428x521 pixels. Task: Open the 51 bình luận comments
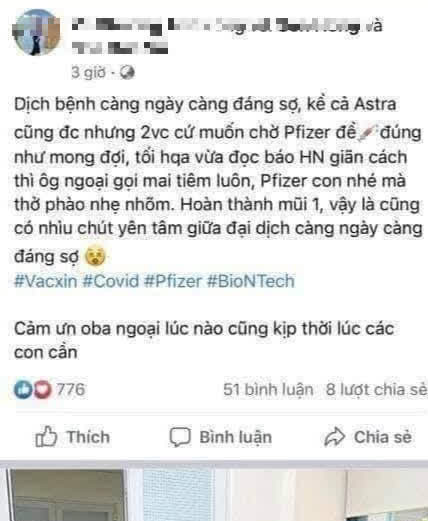pyautogui.click(x=268, y=389)
